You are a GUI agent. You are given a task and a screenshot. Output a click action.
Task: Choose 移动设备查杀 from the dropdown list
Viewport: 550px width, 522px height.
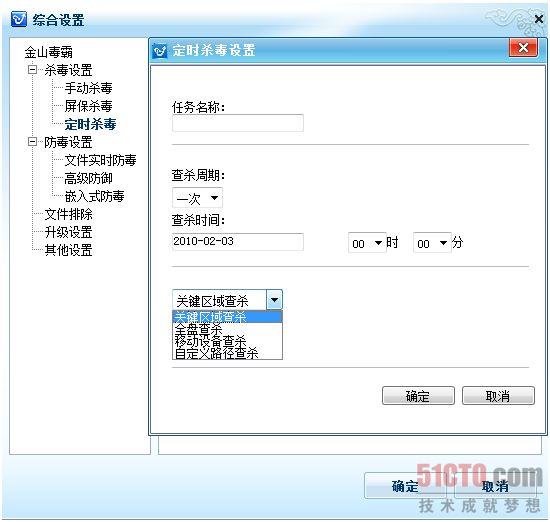(x=227, y=341)
